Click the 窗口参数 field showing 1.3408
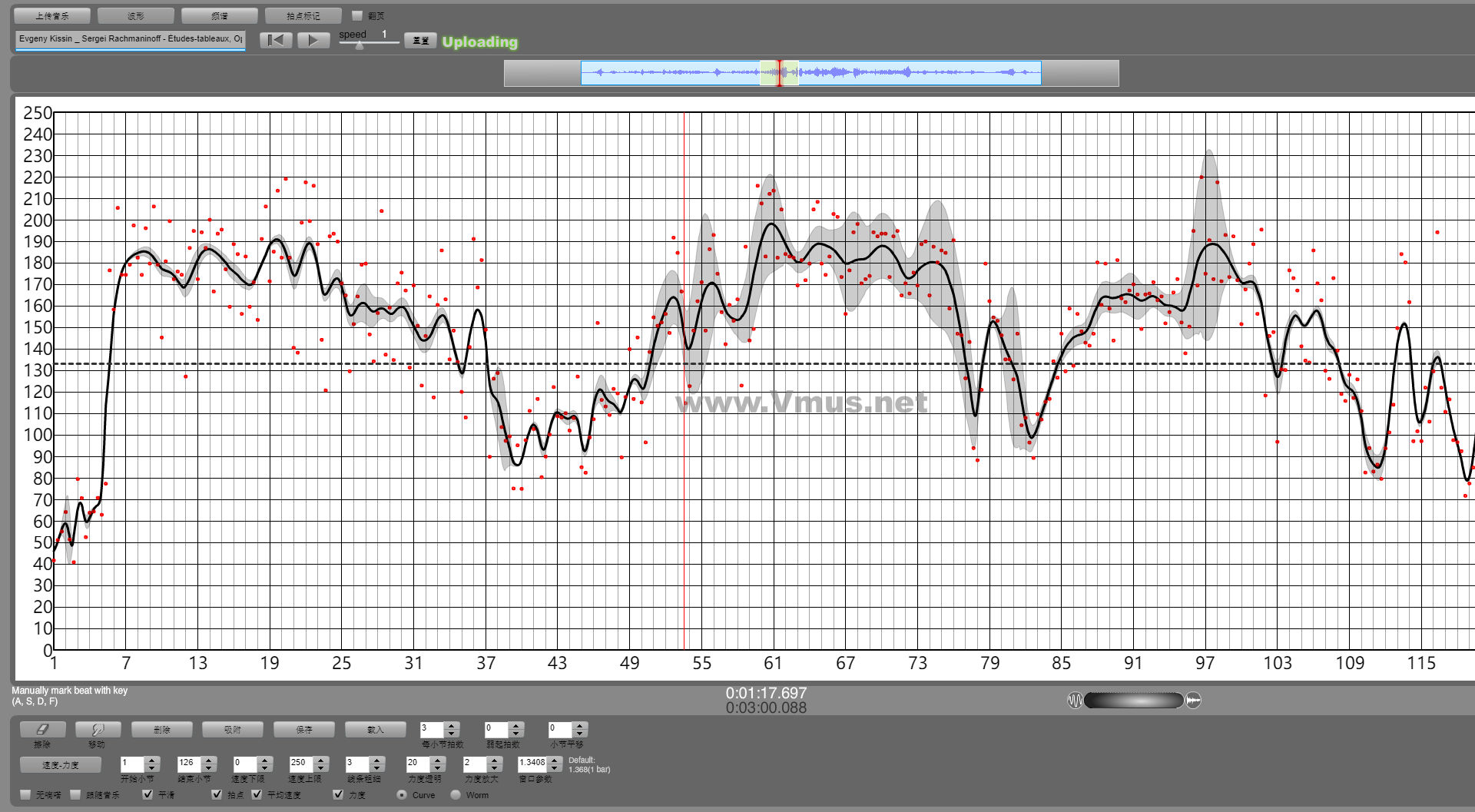1475x812 pixels. (x=533, y=764)
